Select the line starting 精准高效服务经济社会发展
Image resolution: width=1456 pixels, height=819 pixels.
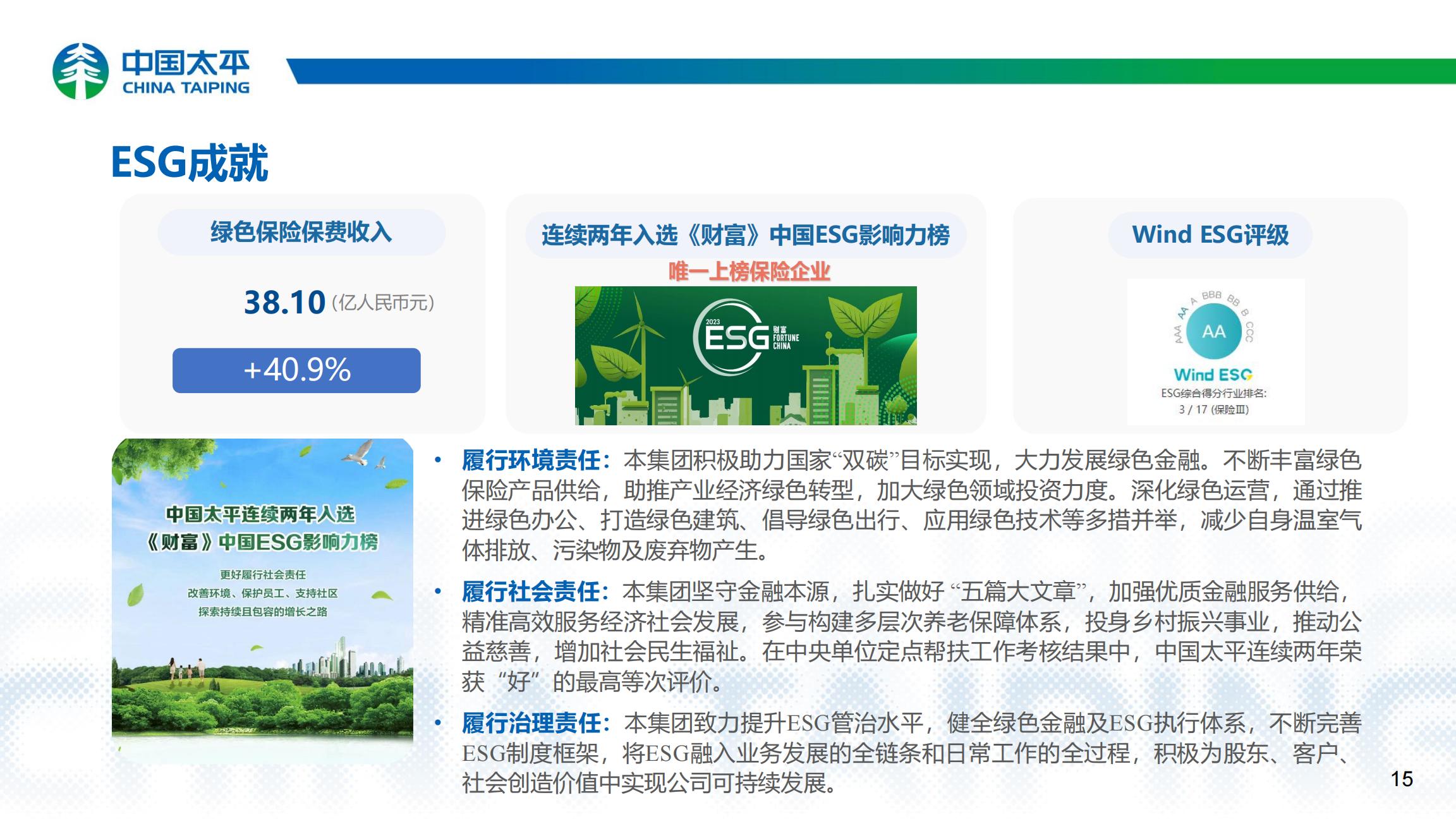(912, 622)
